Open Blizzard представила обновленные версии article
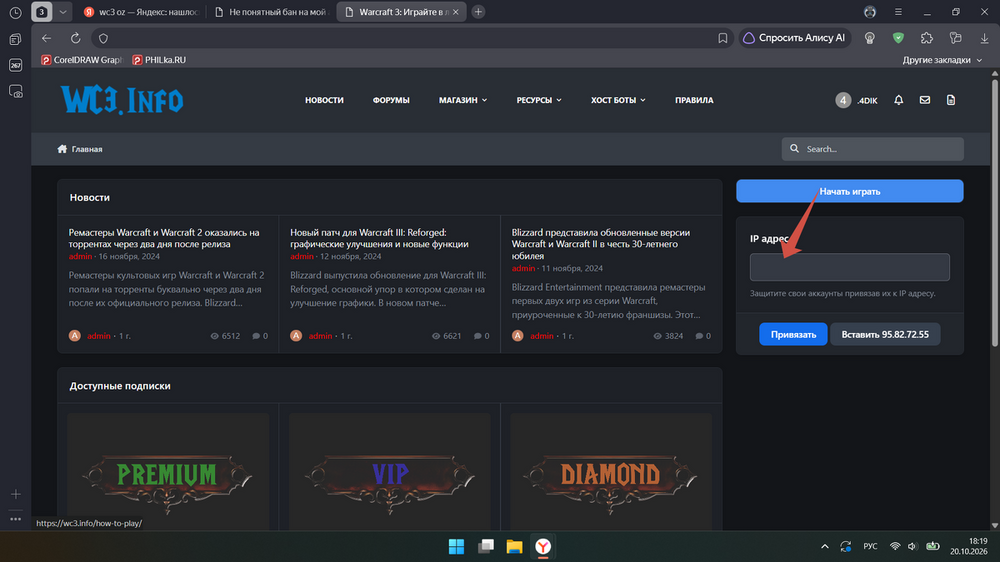The image size is (1000, 562). pyautogui.click(x=601, y=244)
